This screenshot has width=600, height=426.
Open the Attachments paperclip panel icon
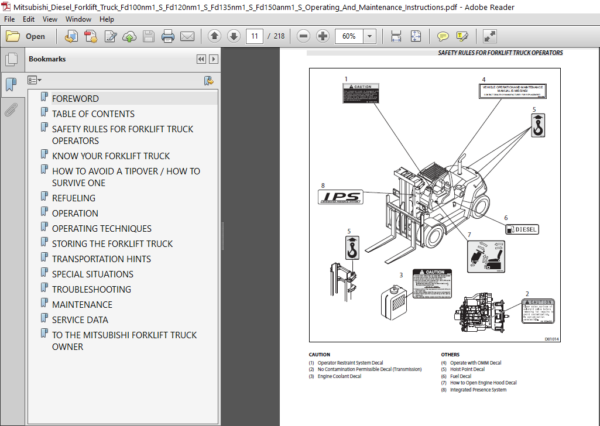coord(11,109)
